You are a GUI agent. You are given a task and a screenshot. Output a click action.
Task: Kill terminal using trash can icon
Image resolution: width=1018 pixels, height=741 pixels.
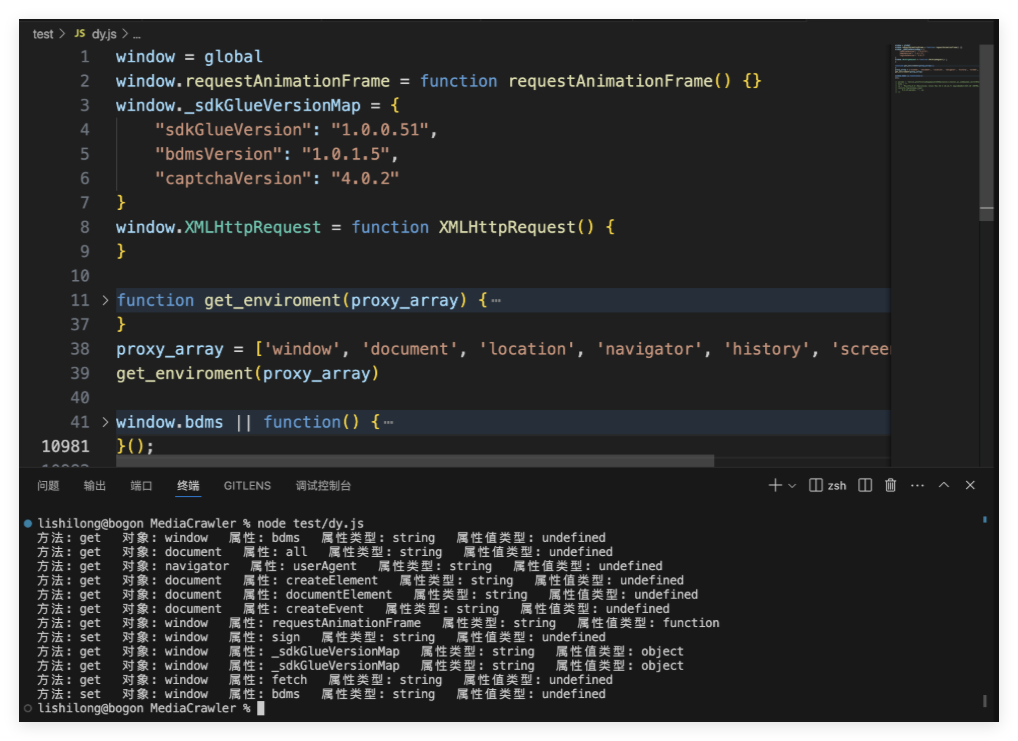point(891,485)
